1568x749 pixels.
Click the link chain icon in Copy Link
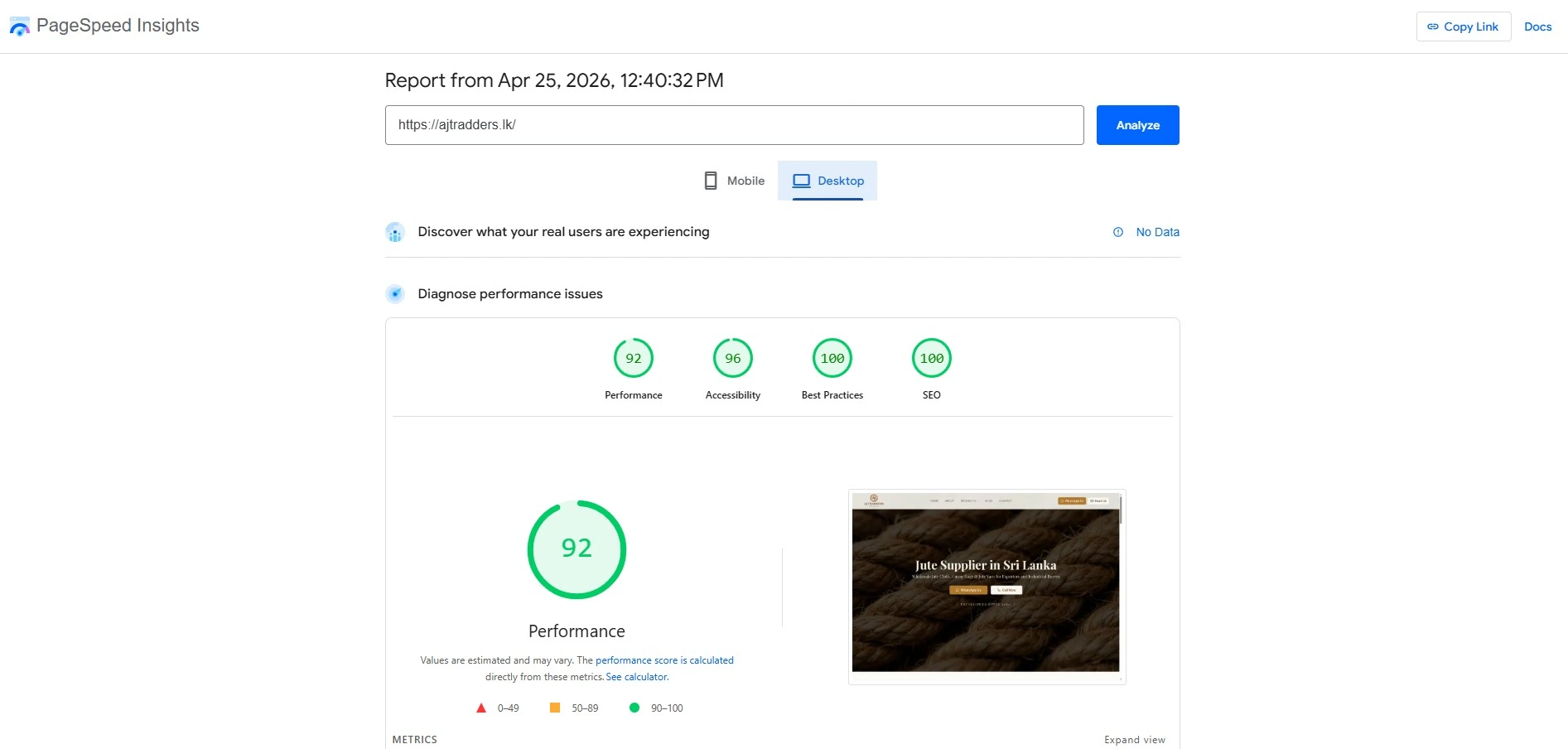[x=1433, y=27]
